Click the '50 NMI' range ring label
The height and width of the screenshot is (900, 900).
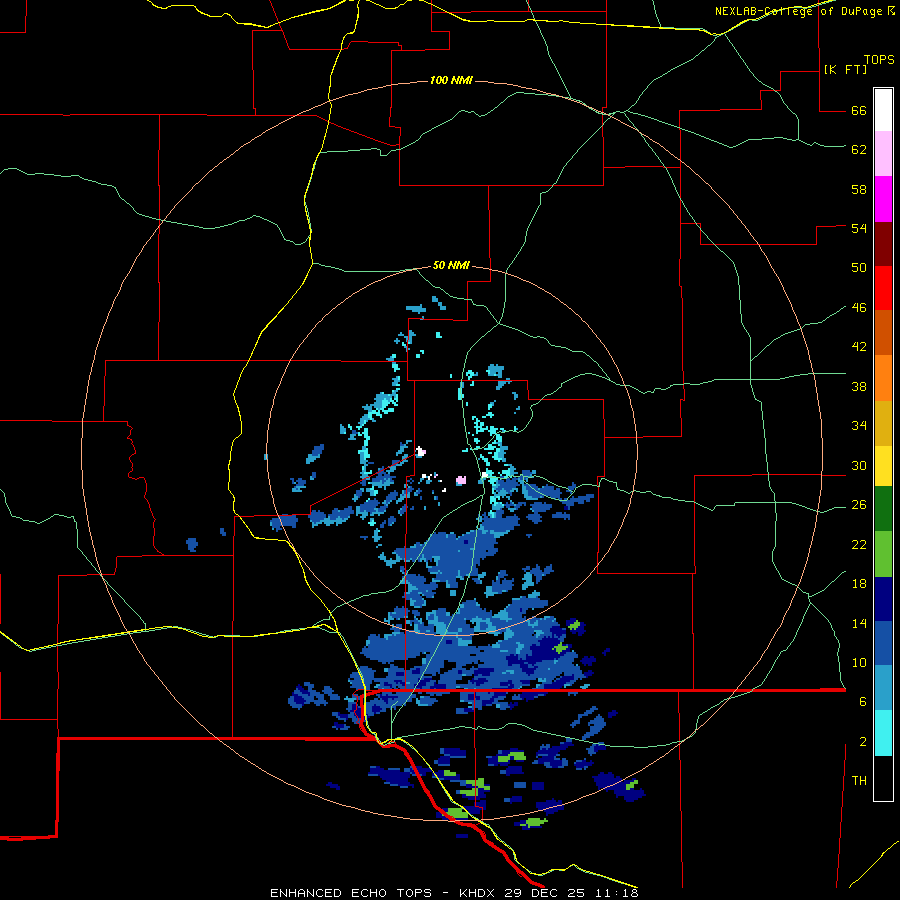(451, 265)
